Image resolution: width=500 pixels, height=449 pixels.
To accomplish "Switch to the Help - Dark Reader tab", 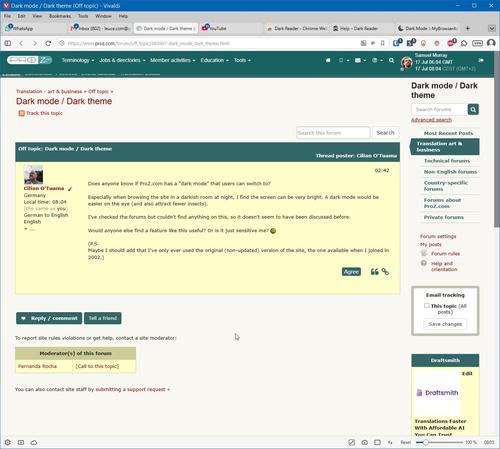I will coord(362,28).
